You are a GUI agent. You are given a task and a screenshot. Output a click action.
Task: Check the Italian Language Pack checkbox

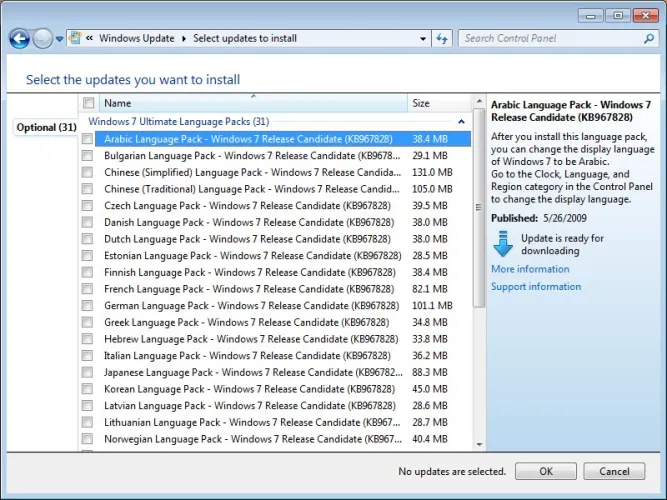click(87, 355)
